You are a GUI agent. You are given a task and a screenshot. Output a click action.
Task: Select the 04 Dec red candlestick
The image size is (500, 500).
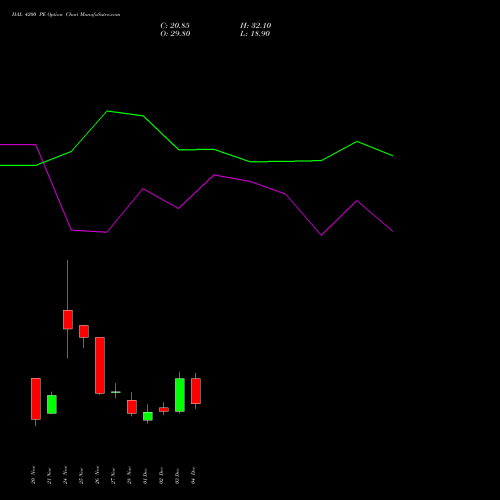196,391
